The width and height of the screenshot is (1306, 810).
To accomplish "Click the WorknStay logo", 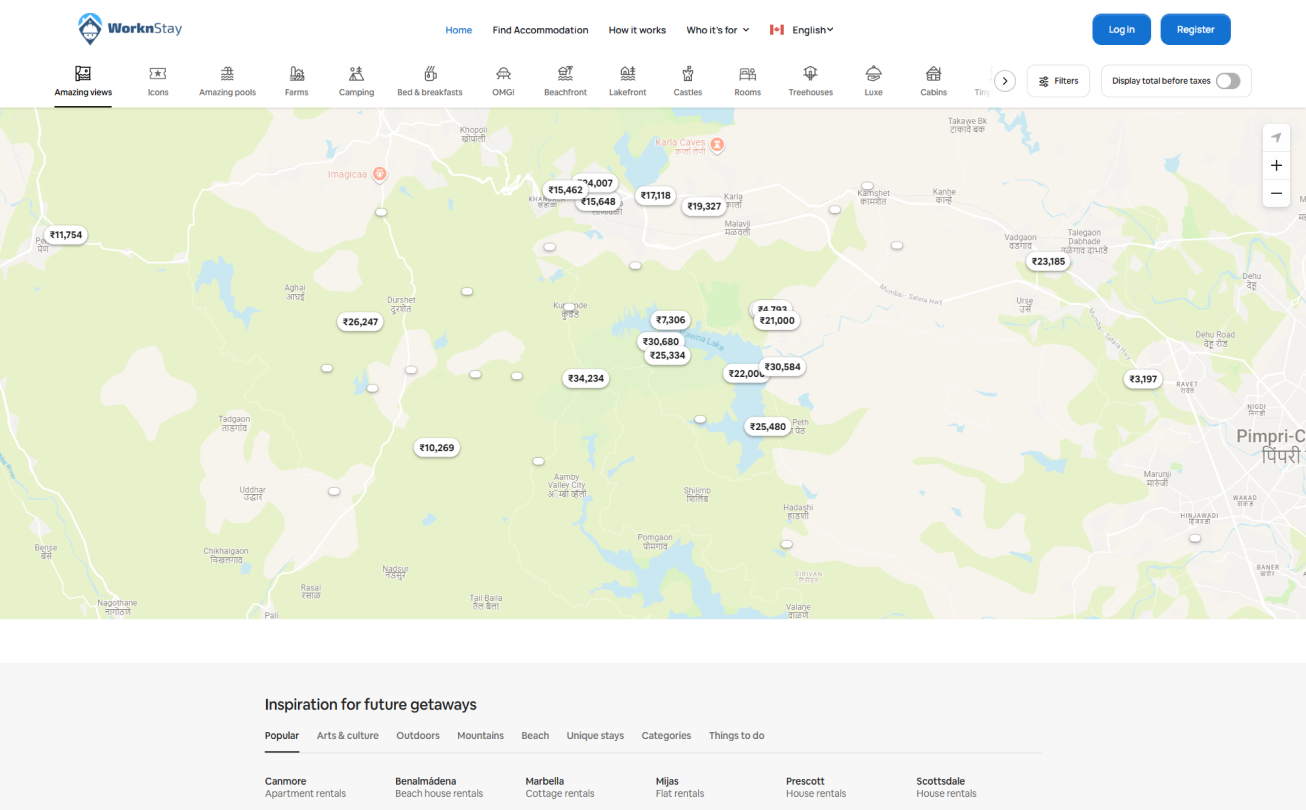I will tap(130, 29).
